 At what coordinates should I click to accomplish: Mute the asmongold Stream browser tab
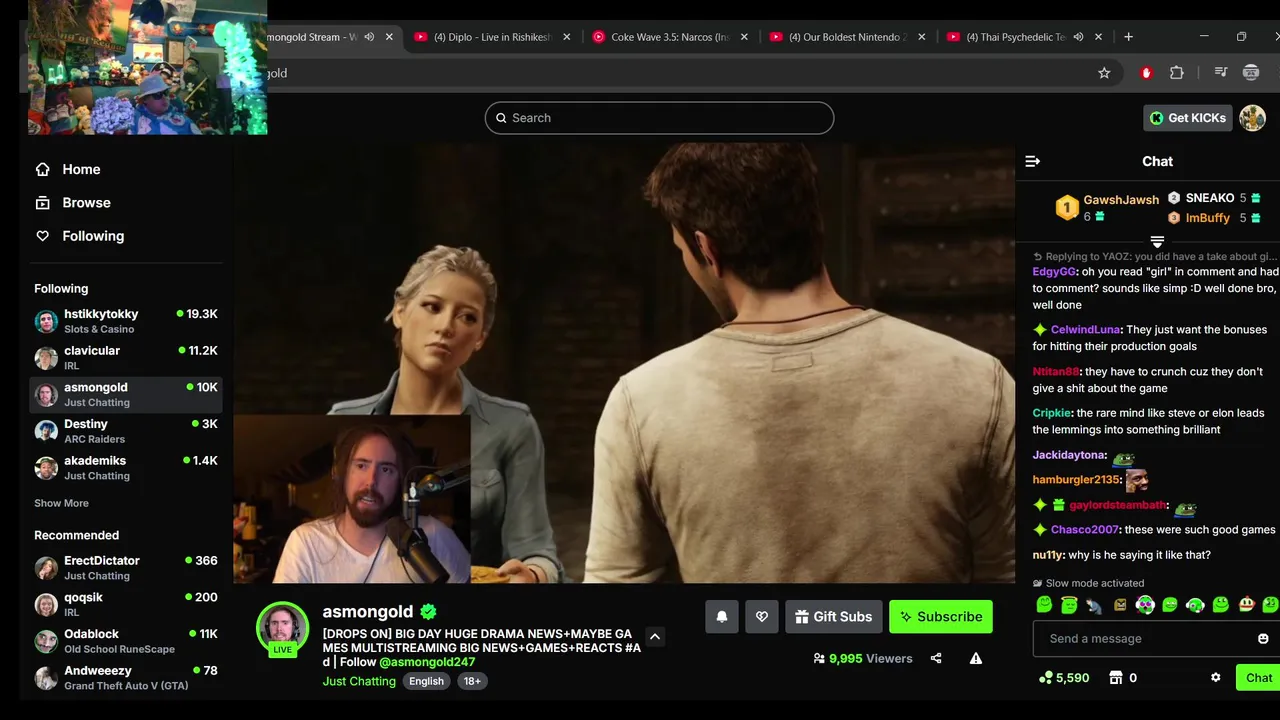coord(369,37)
